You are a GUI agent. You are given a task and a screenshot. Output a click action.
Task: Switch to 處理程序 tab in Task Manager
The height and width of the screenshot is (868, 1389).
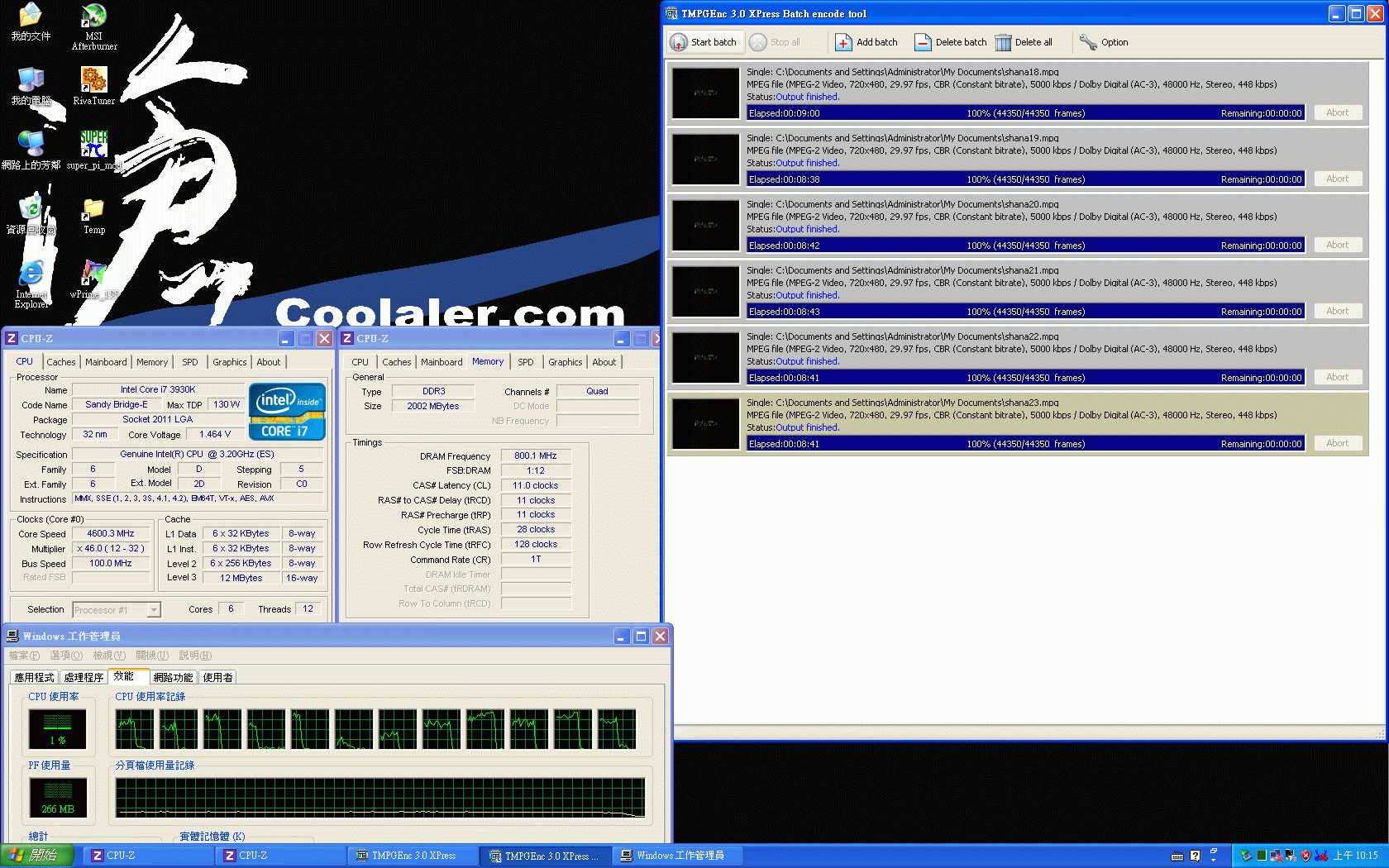(x=84, y=677)
